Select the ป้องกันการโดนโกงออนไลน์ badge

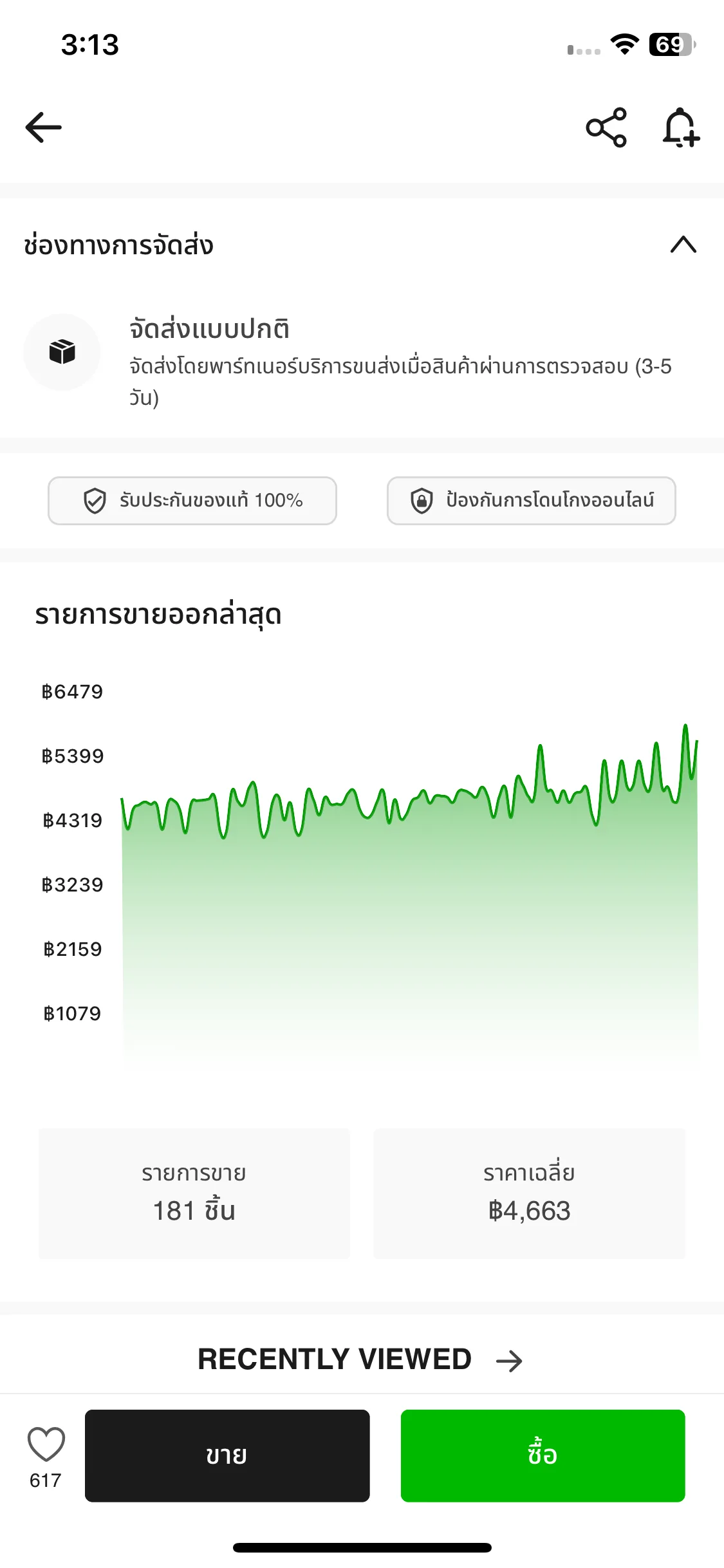(532, 501)
